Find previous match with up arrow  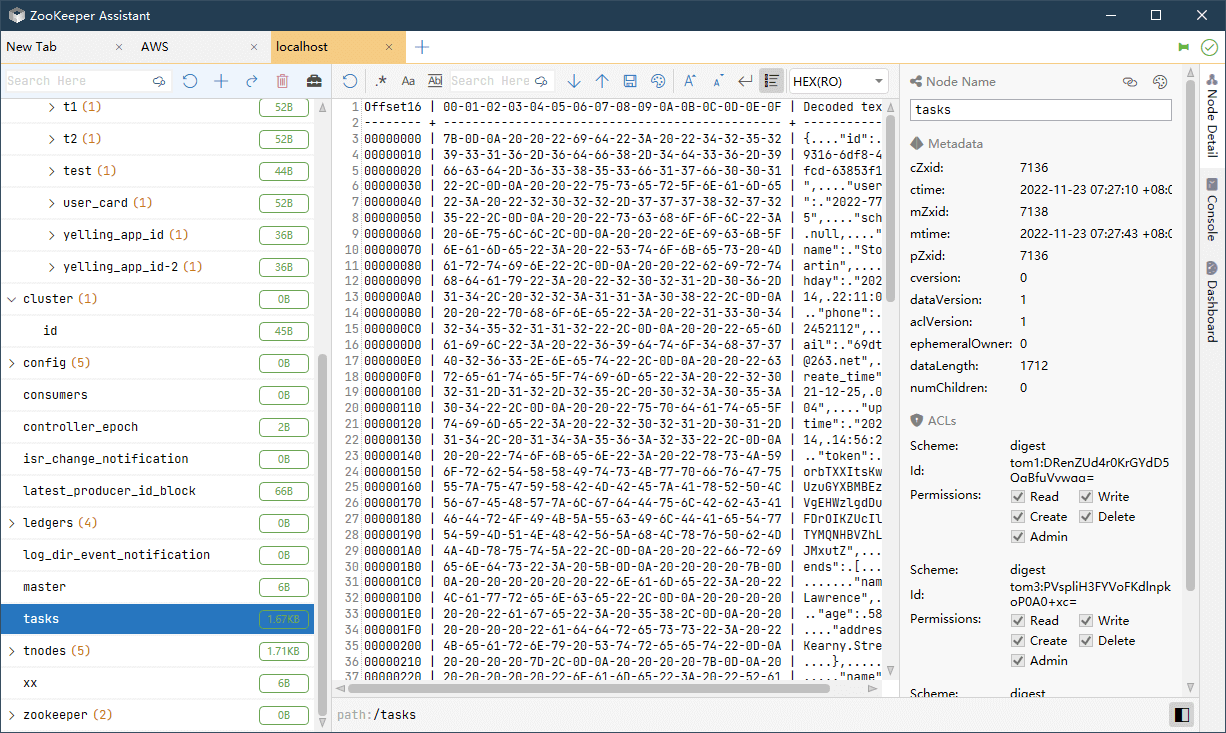(x=602, y=81)
